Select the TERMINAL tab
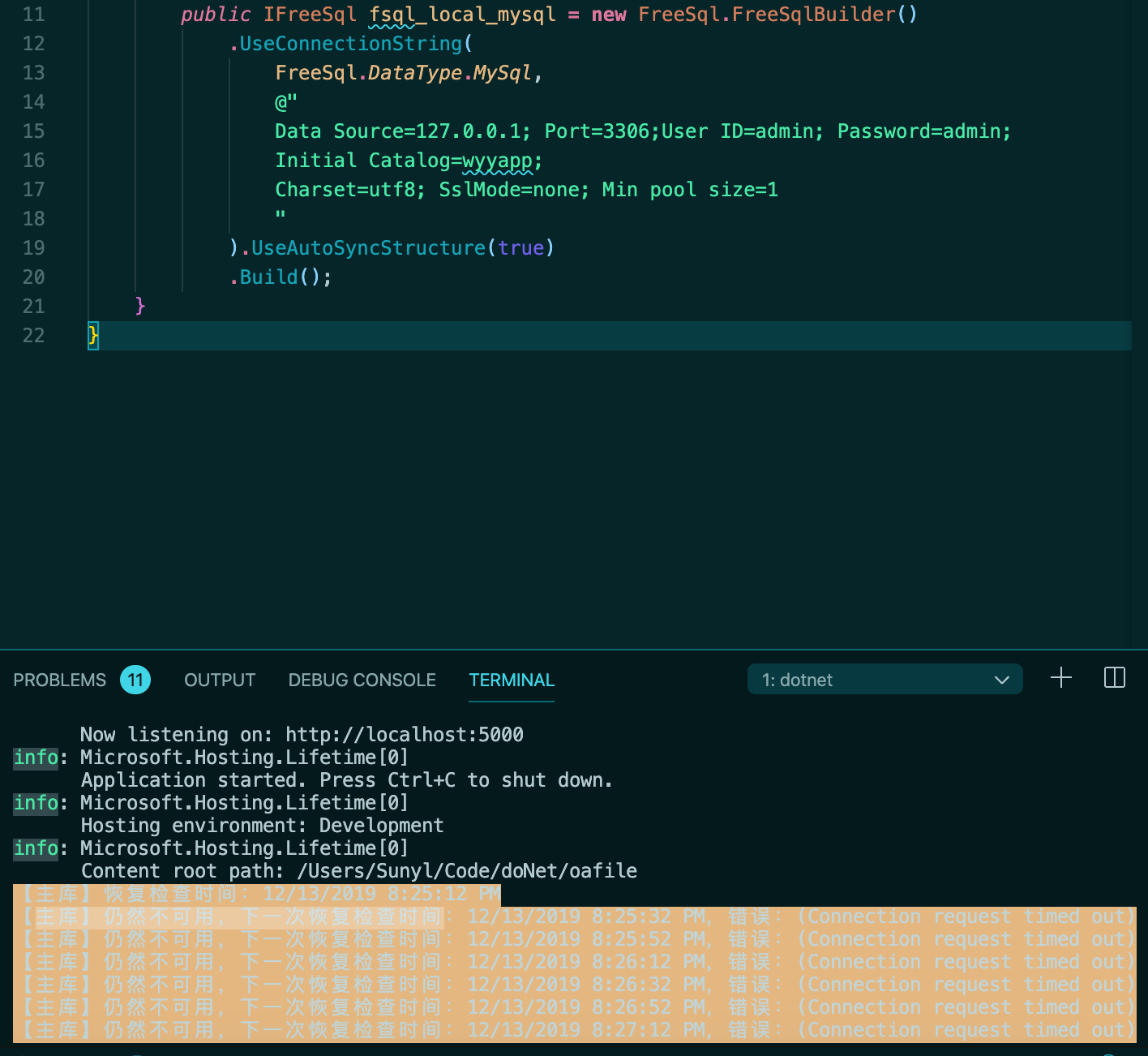This screenshot has width=1148, height=1056. coord(512,680)
